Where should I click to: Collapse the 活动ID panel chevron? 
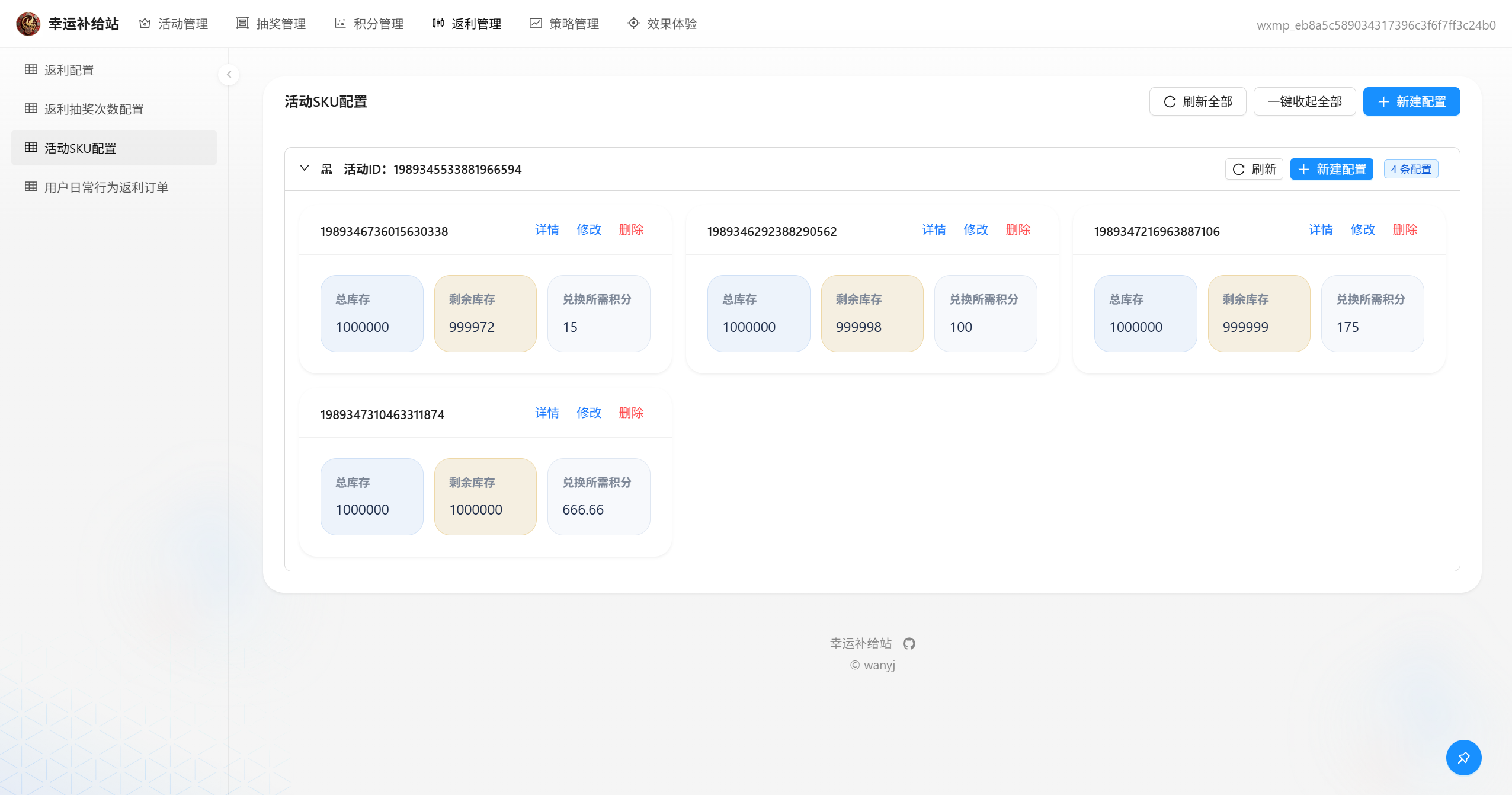pos(305,168)
